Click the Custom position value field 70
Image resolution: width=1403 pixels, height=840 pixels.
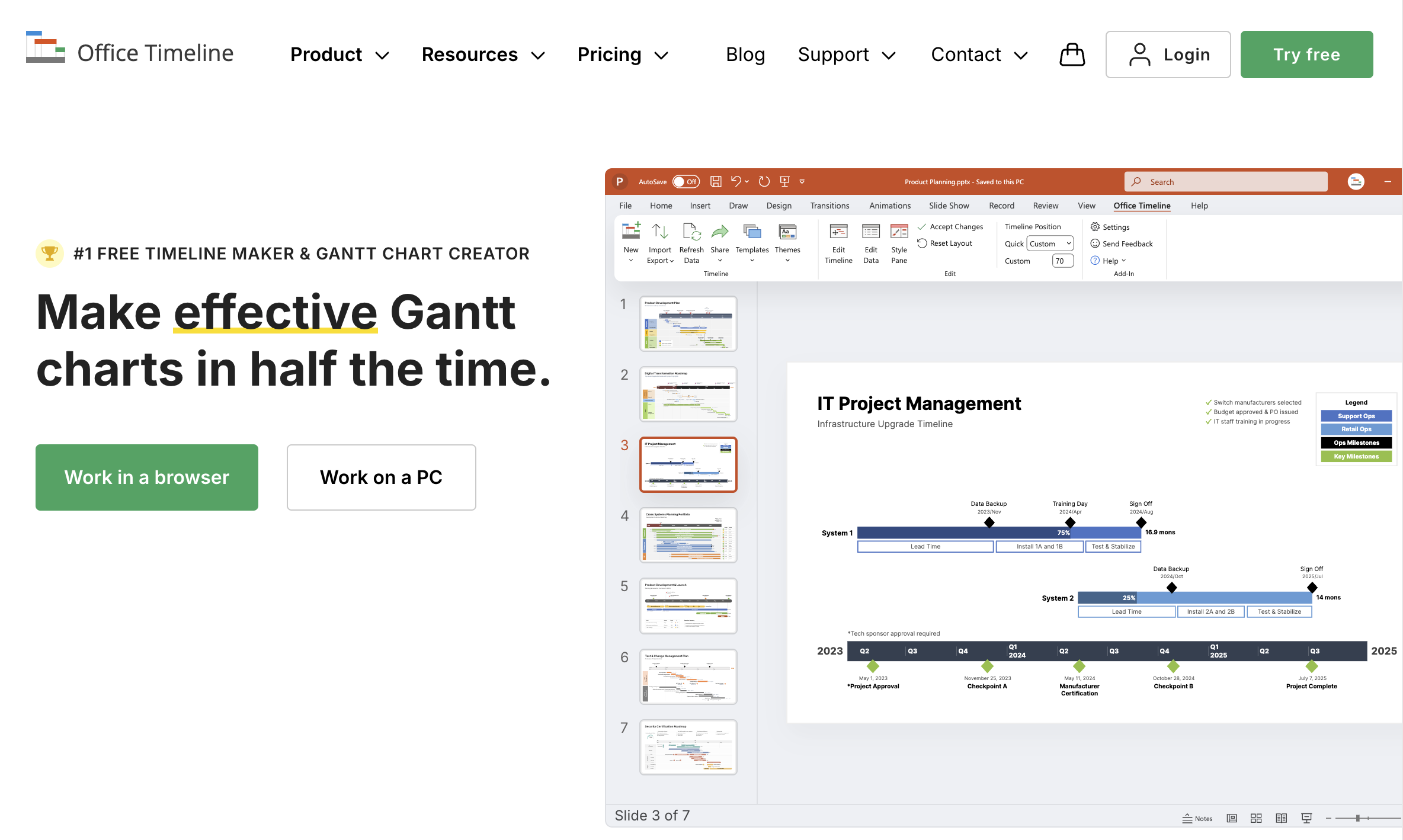[x=1063, y=261]
